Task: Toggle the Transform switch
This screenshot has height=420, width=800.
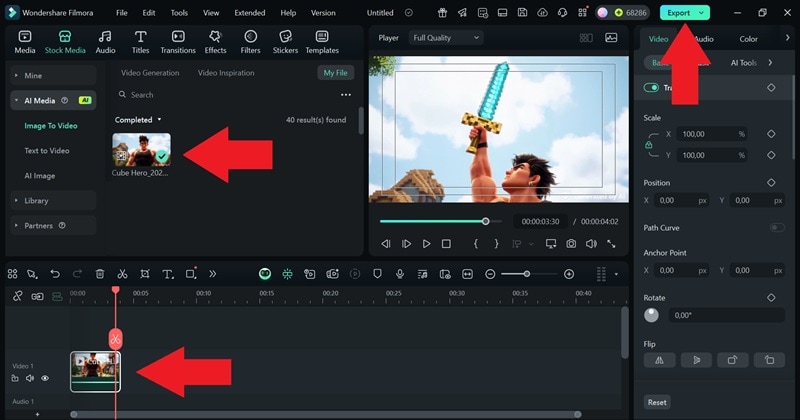Action: (x=651, y=88)
